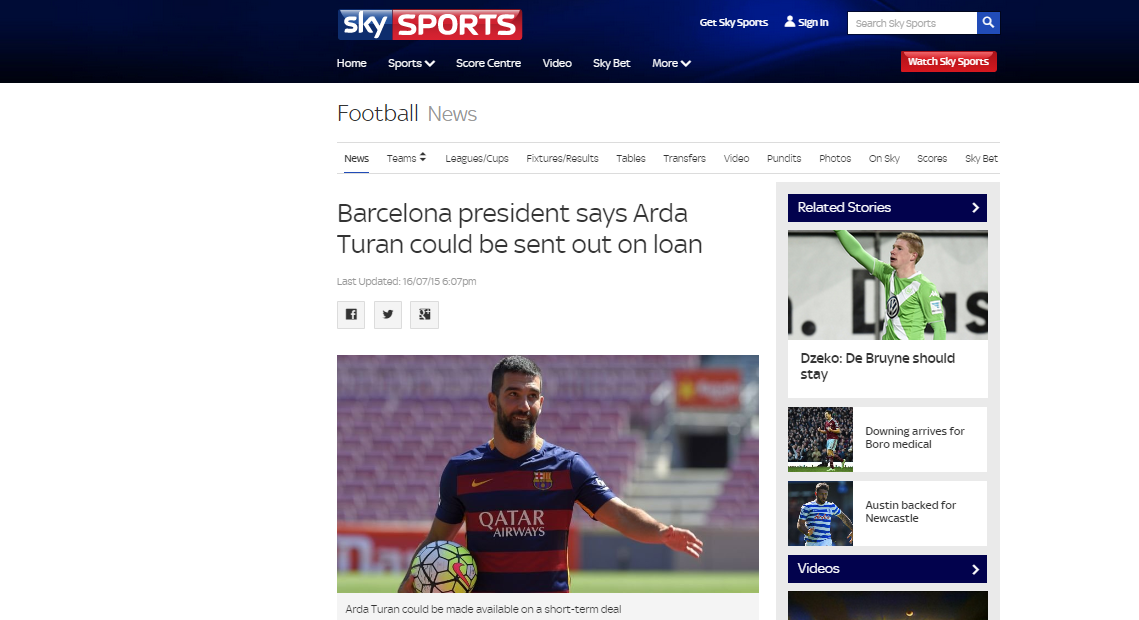Click the Sky Sports logo

pyautogui.click(x=429, y=25)
